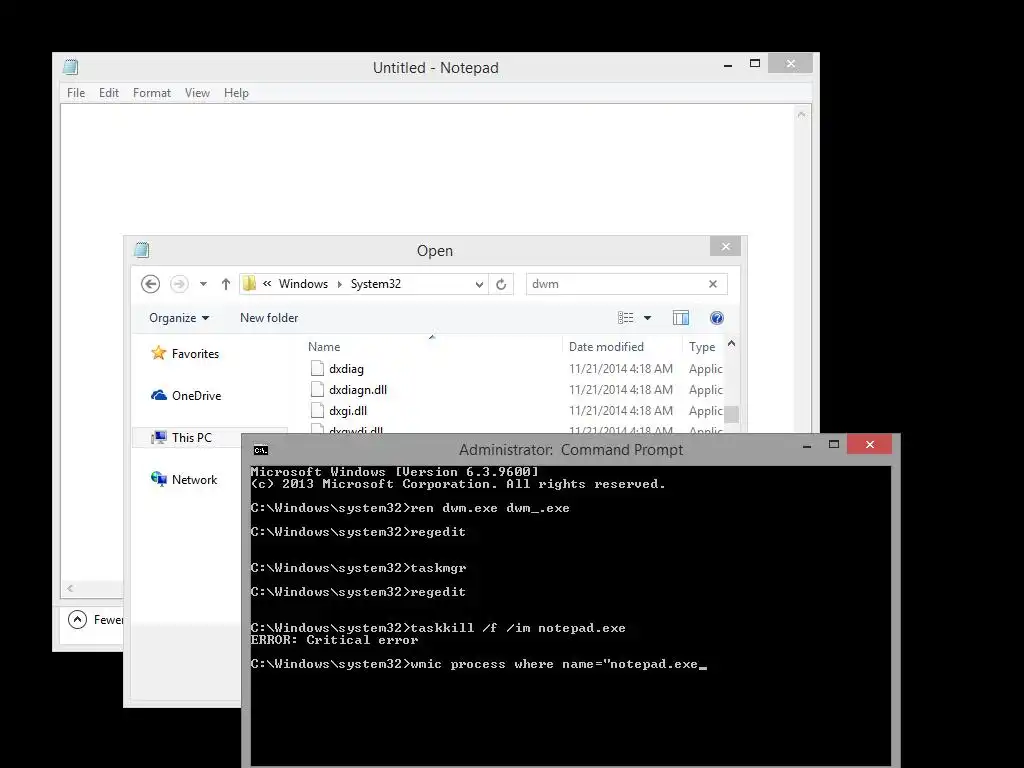1024x768 pixels.
Task: Open the Organize dropdown
Action: pyautogui.click(x=179, y=318)
